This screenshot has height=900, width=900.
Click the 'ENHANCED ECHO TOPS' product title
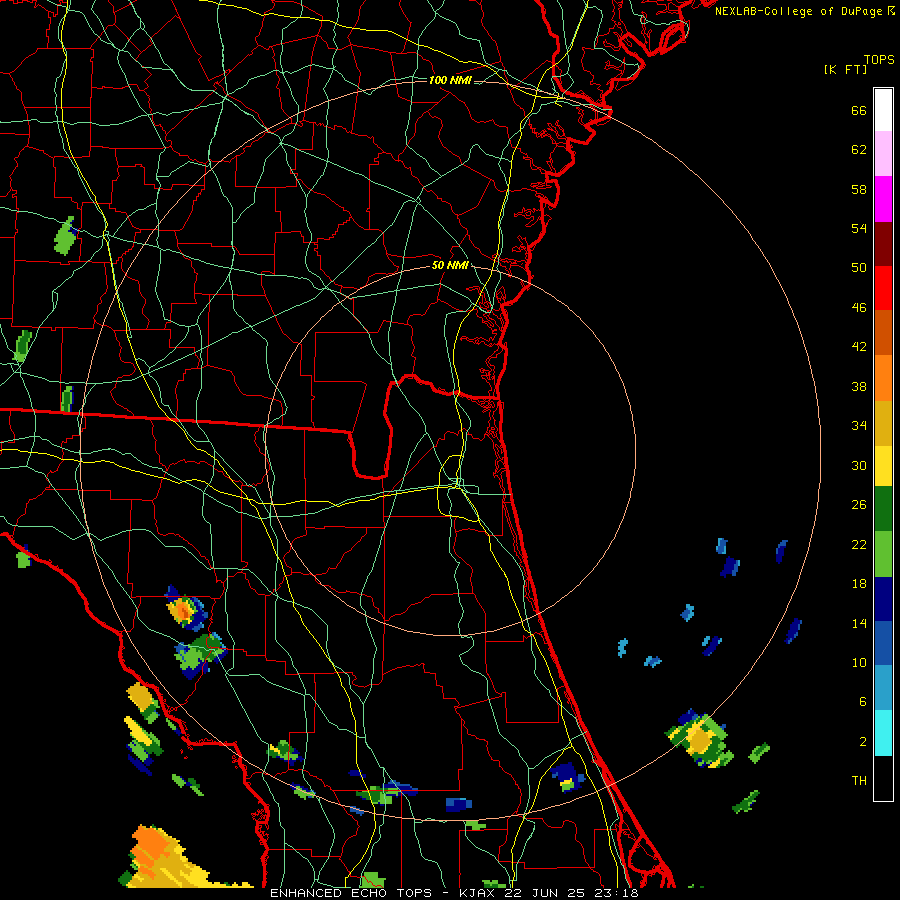351,893
